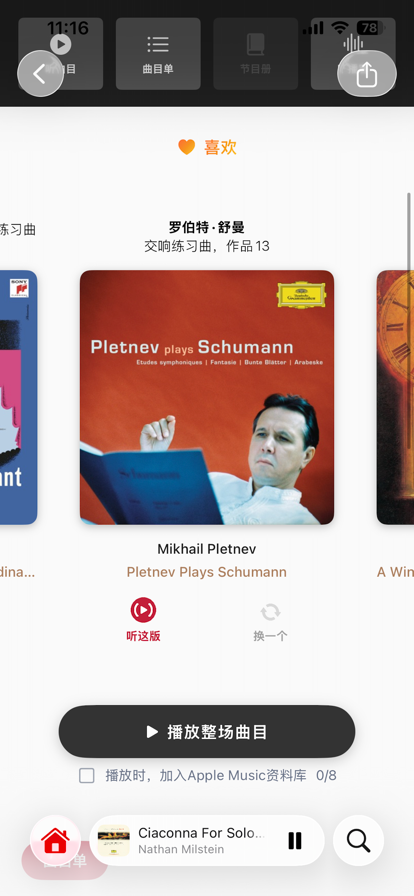Open the 节目册 booklet tab
This screenshot has height=896, width=414.
256,54
